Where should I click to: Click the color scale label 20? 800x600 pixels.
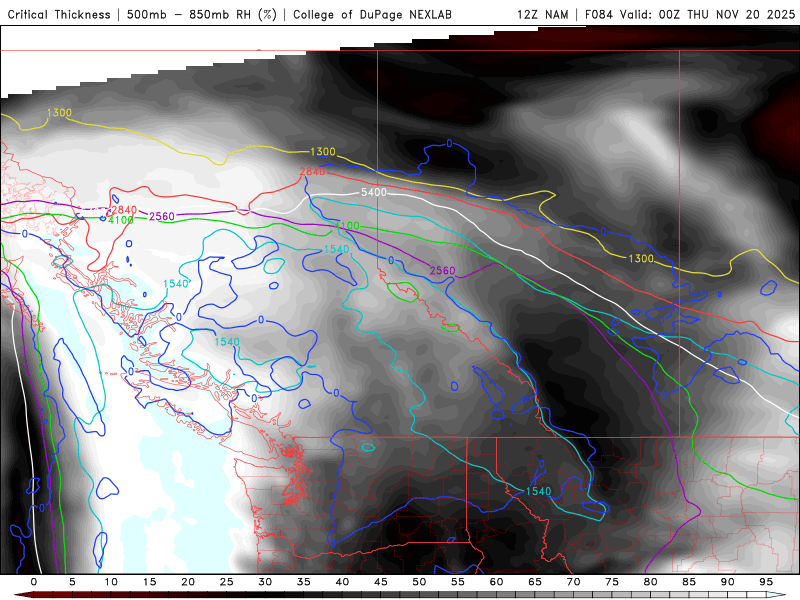click(188, 582)
